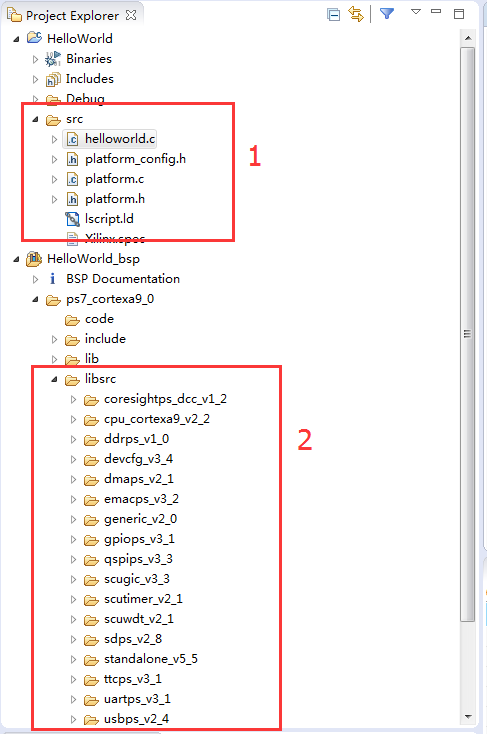Select the lscript.ld linker script icon

pos(72,219)
